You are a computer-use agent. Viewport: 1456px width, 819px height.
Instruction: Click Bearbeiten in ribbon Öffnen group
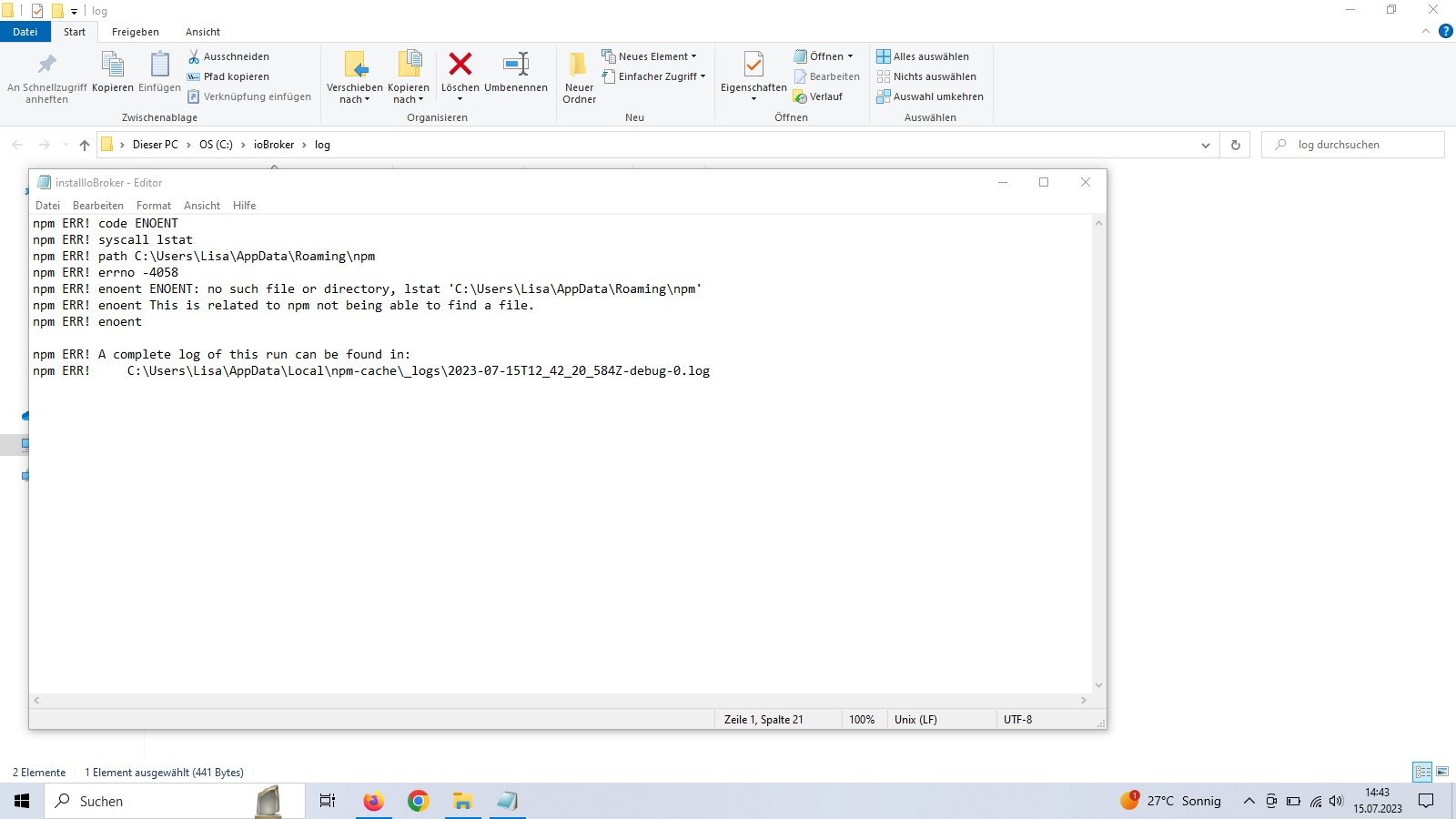[826, 76]
